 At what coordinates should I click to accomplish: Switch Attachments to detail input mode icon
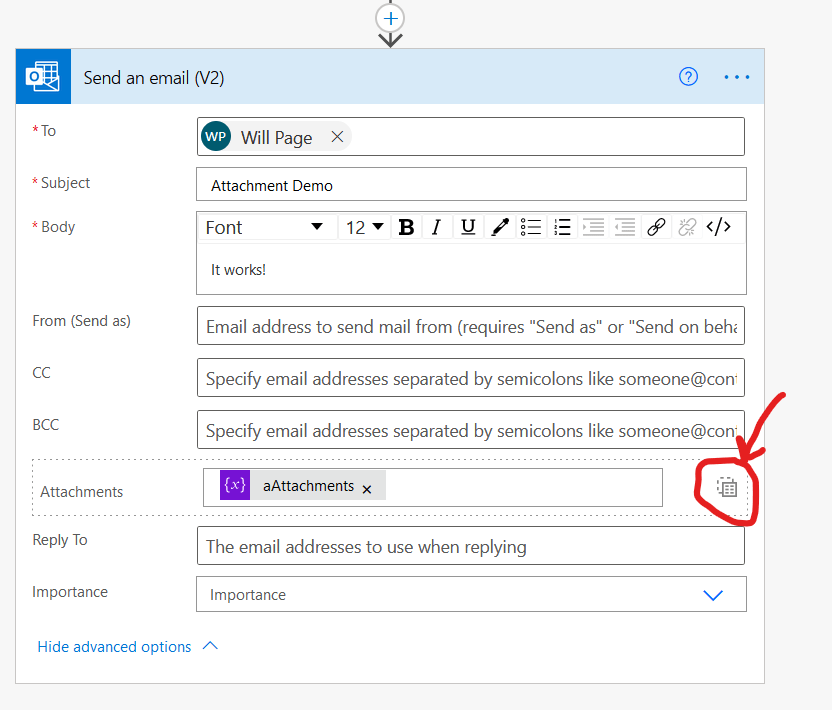pyautogui.click(x=727, y=488)
